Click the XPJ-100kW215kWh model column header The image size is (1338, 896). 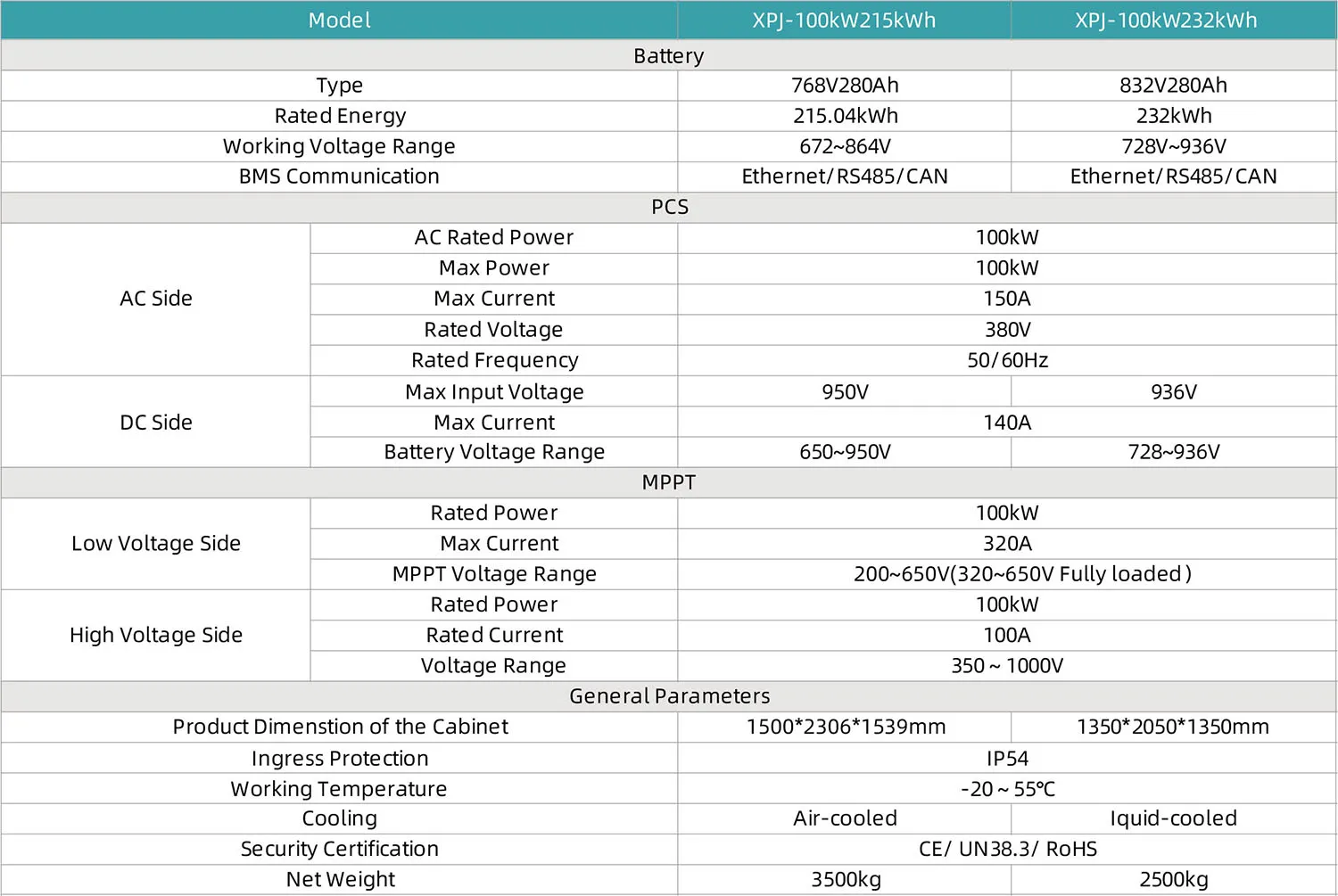(844, 21)
